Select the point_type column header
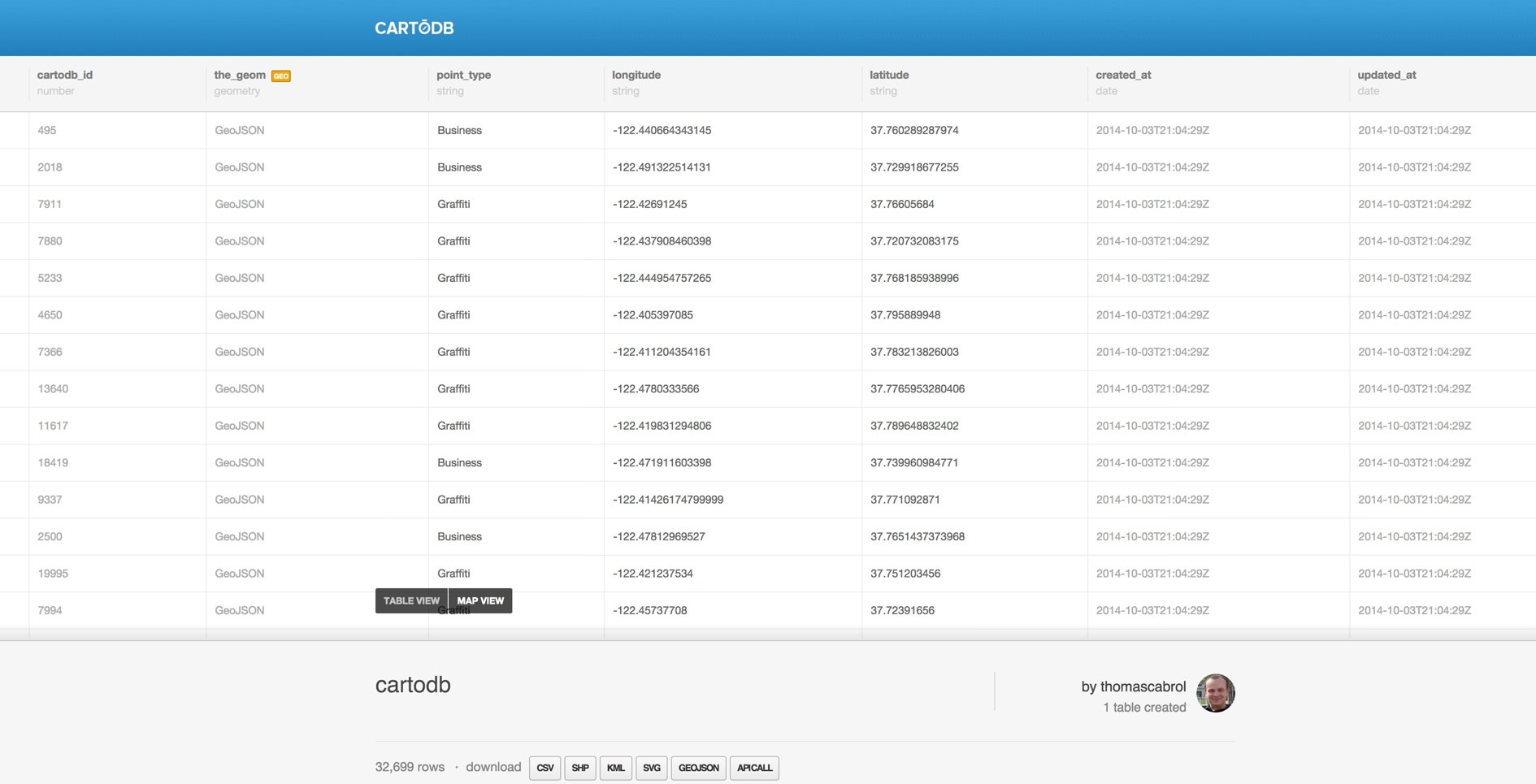 [464, 75]
